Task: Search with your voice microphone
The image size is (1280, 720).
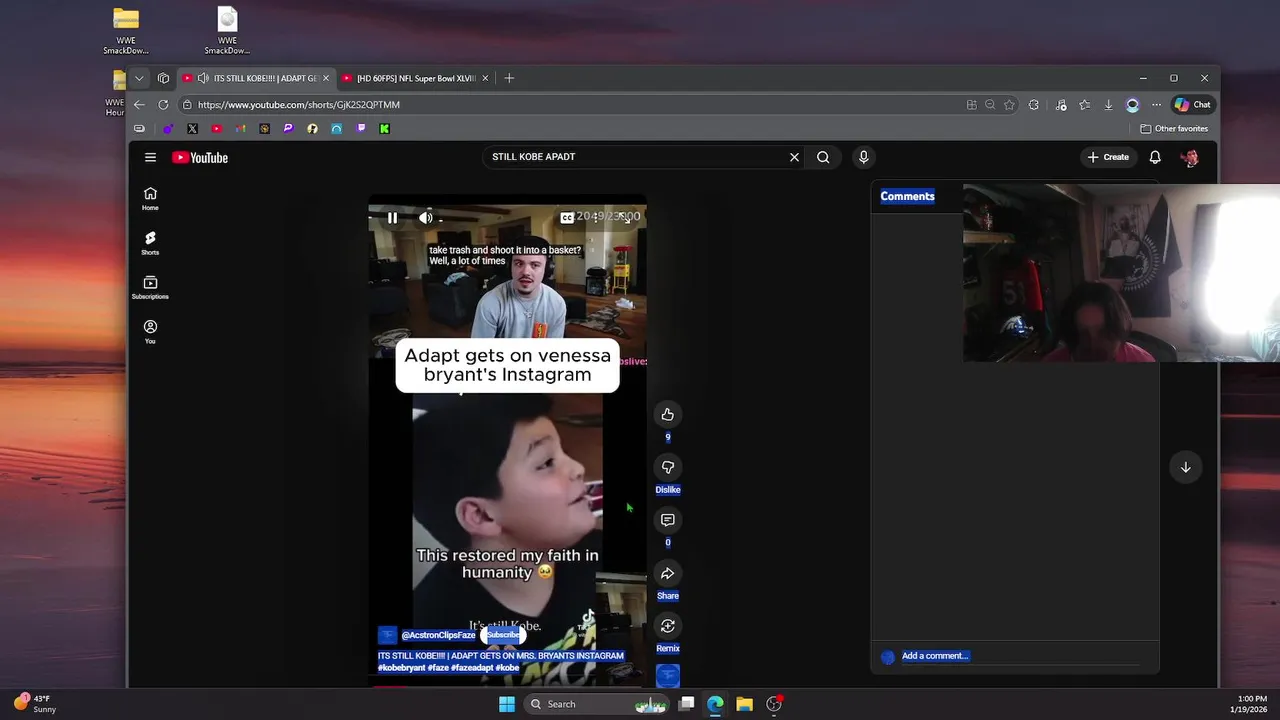Action: click(x=863, y=157)
